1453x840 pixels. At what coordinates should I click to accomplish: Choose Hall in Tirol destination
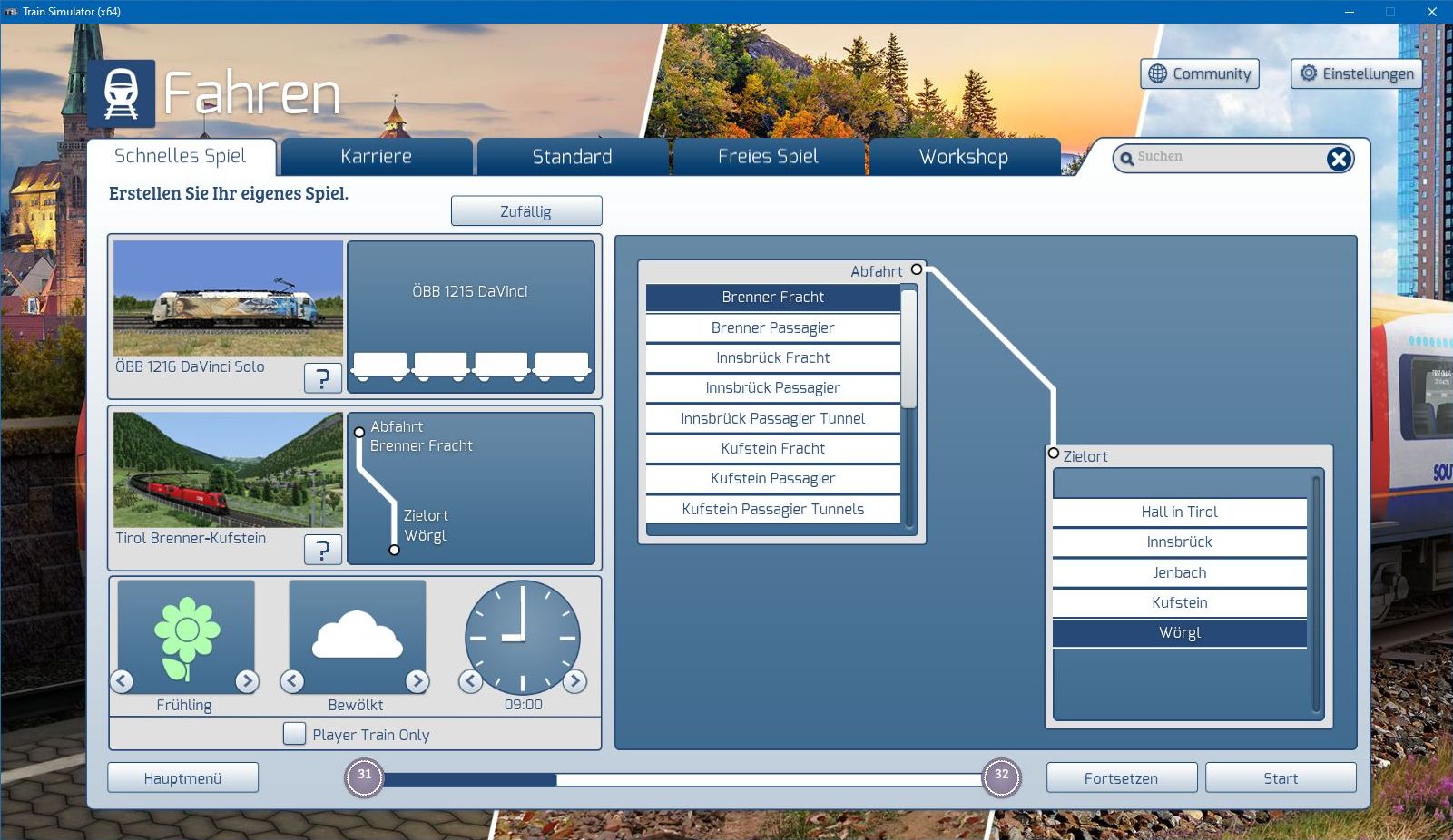pos(1180,513)
